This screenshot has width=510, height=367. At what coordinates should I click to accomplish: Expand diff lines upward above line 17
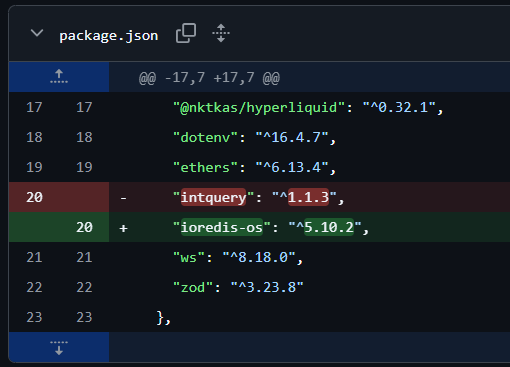[x=59, y=77]
